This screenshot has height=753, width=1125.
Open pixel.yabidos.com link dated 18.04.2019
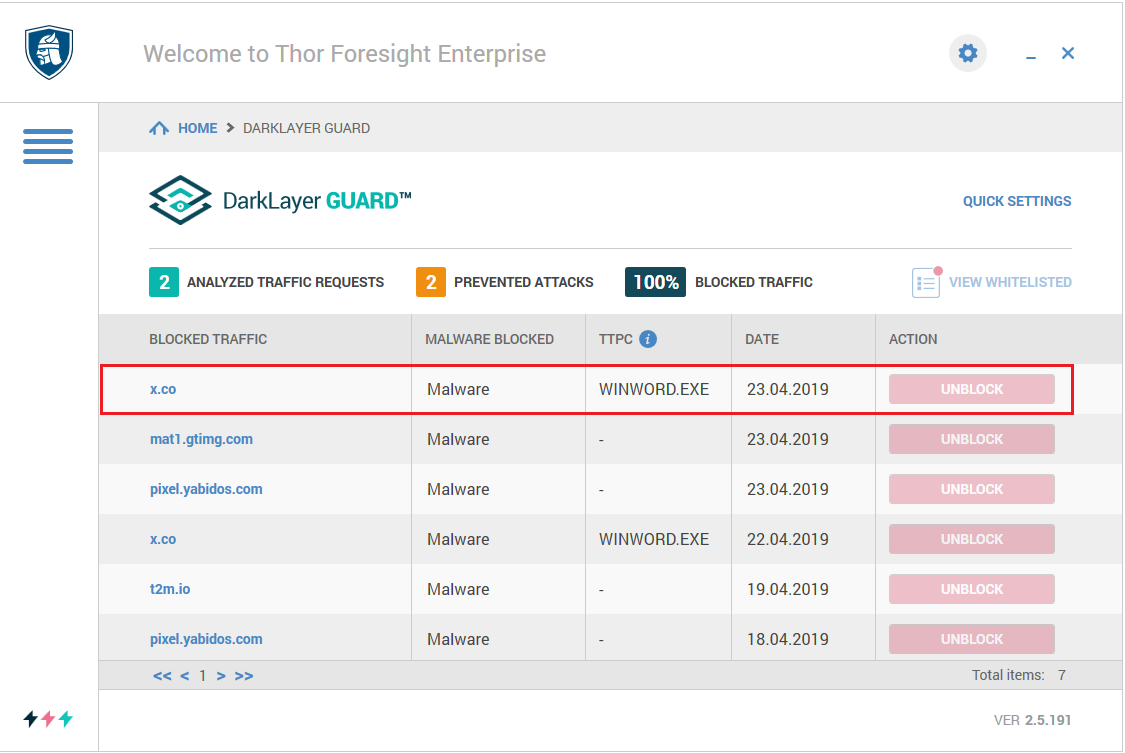206,639
